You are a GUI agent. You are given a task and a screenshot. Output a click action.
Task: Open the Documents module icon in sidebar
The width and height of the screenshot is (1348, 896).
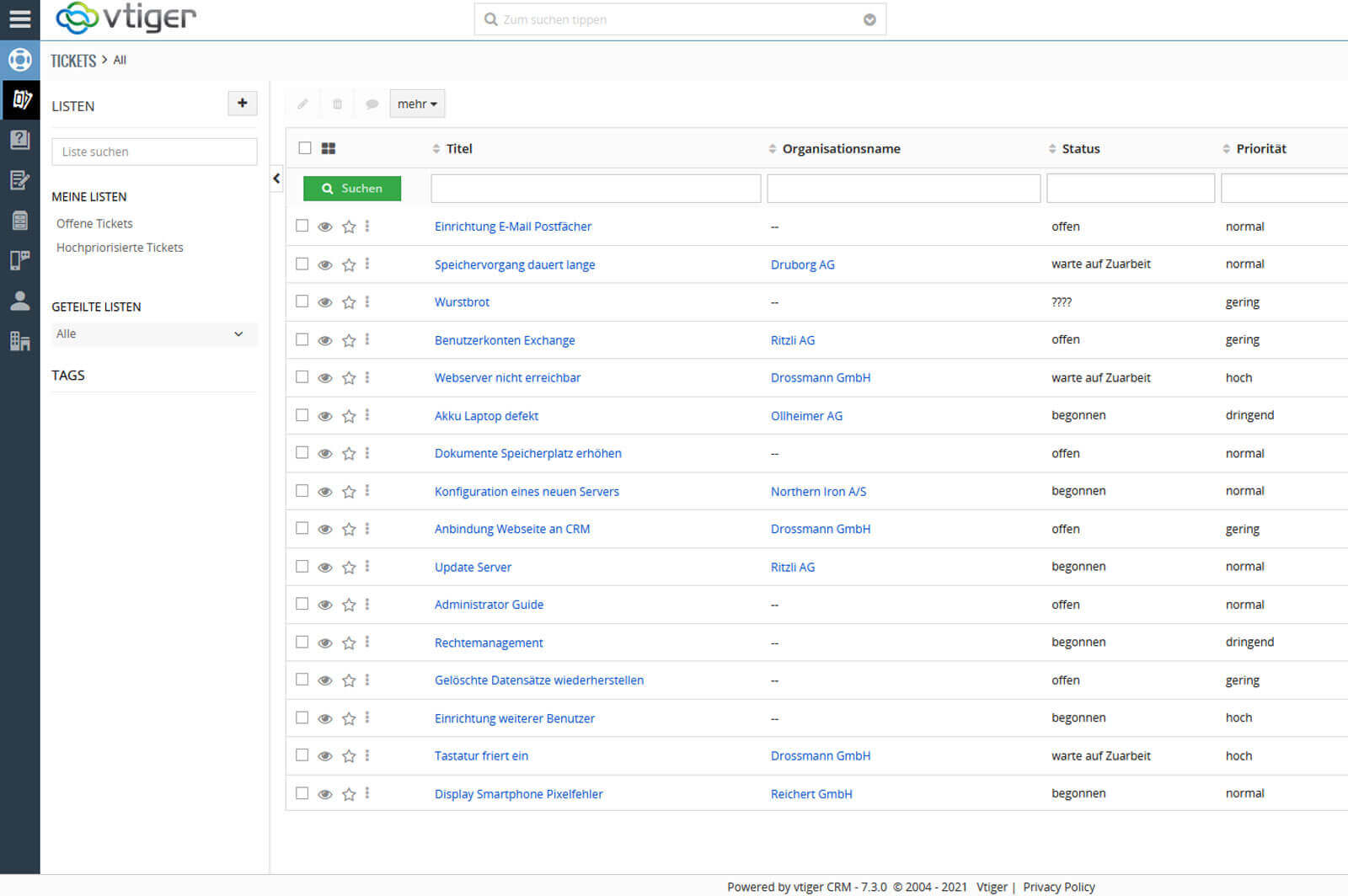coord(20,219)
